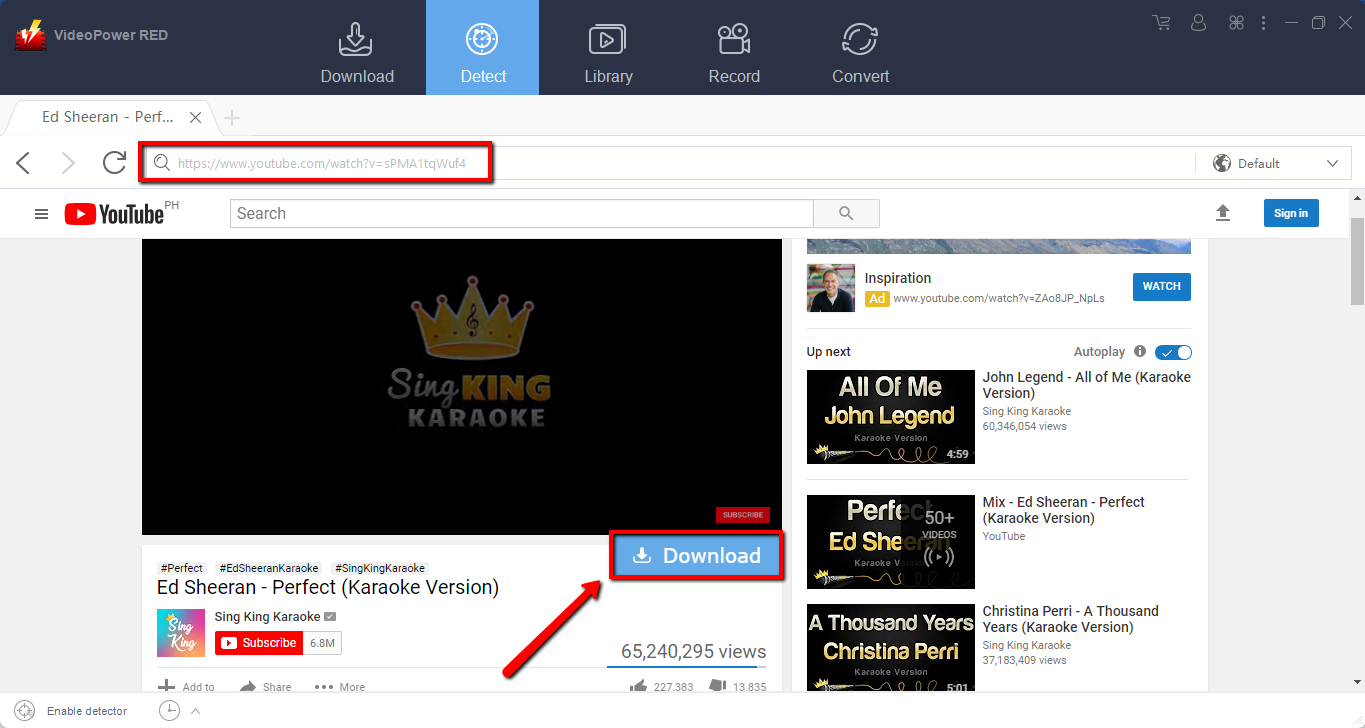
Task: Open the All Of Me John Legend thumbnail
Action: point(890,417)
